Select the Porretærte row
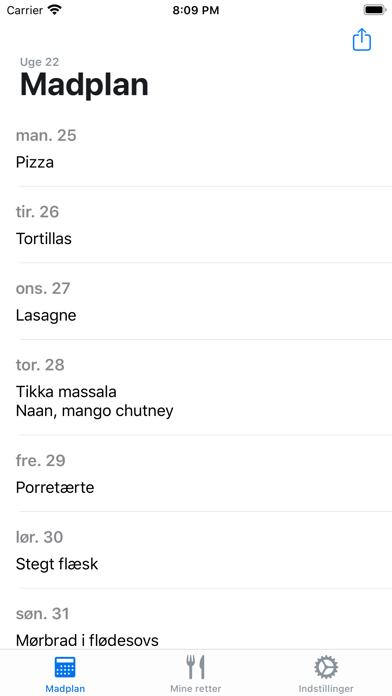Image resolution: width=392 pixels, height=696 pixels. tap(196, 474)
